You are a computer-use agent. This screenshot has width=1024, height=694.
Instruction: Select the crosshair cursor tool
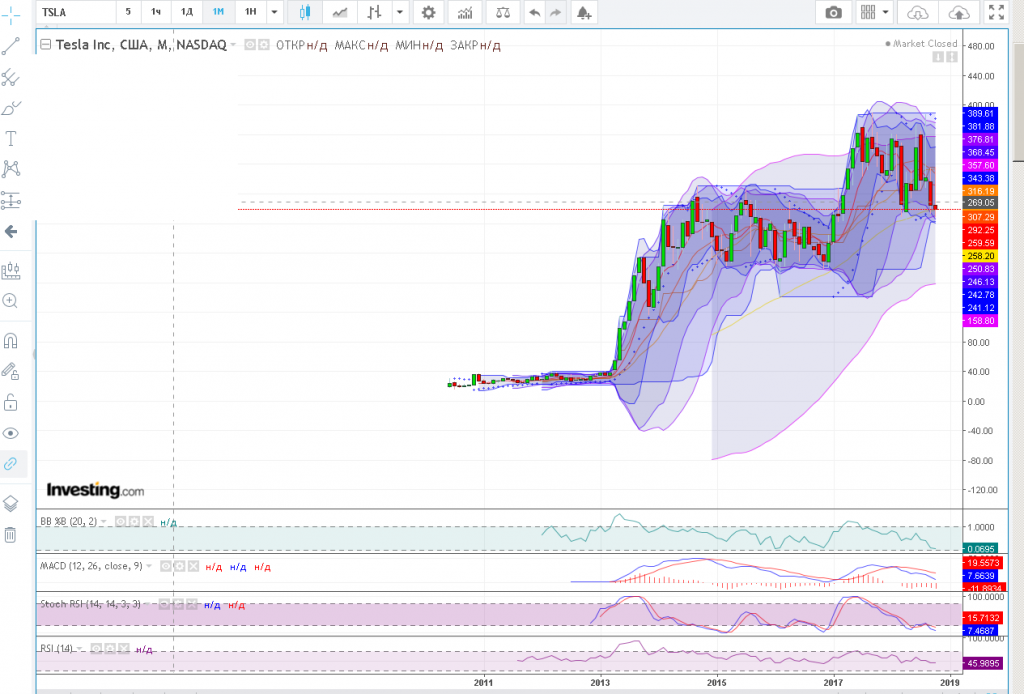click(x=11, y=14)
